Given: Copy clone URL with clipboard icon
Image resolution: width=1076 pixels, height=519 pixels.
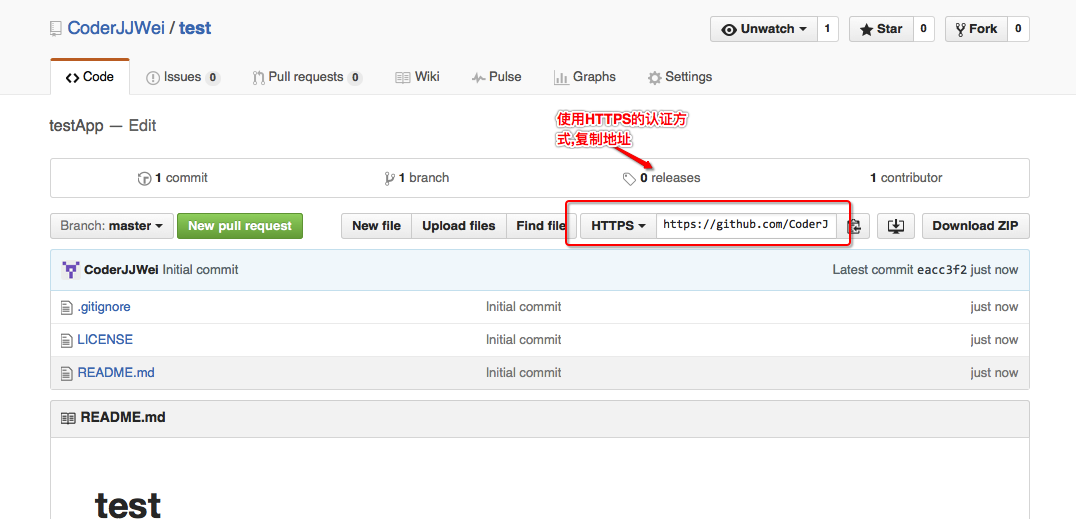Looking at the screenshot, I should pos(854,226).
